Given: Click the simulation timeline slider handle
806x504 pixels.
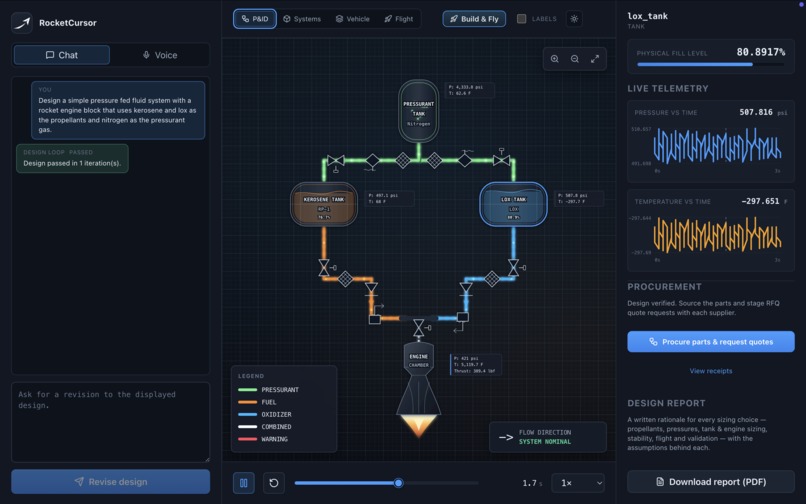Looking at the screenshot, I should click(398, 483).
